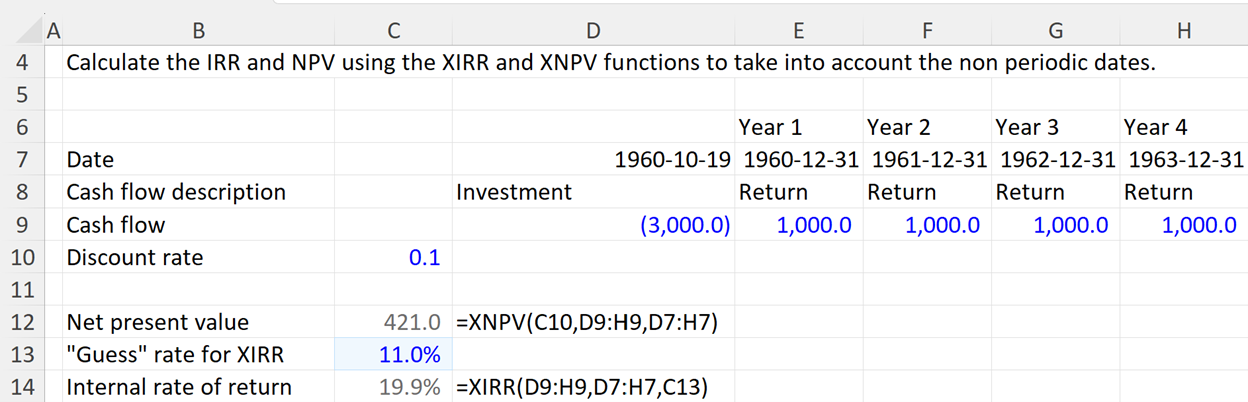Click the Investment description cell
Screen dimensions: 1248x402
(x=593, y=192)
